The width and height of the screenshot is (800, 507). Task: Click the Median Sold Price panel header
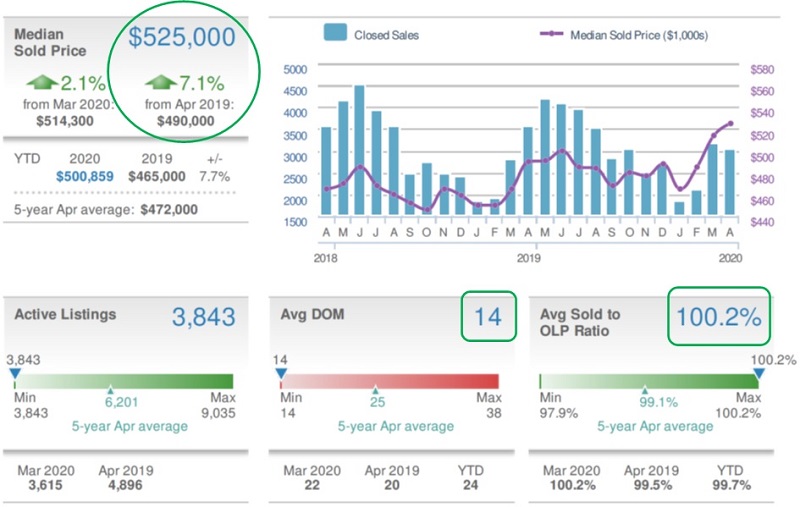tap(50, 41)
